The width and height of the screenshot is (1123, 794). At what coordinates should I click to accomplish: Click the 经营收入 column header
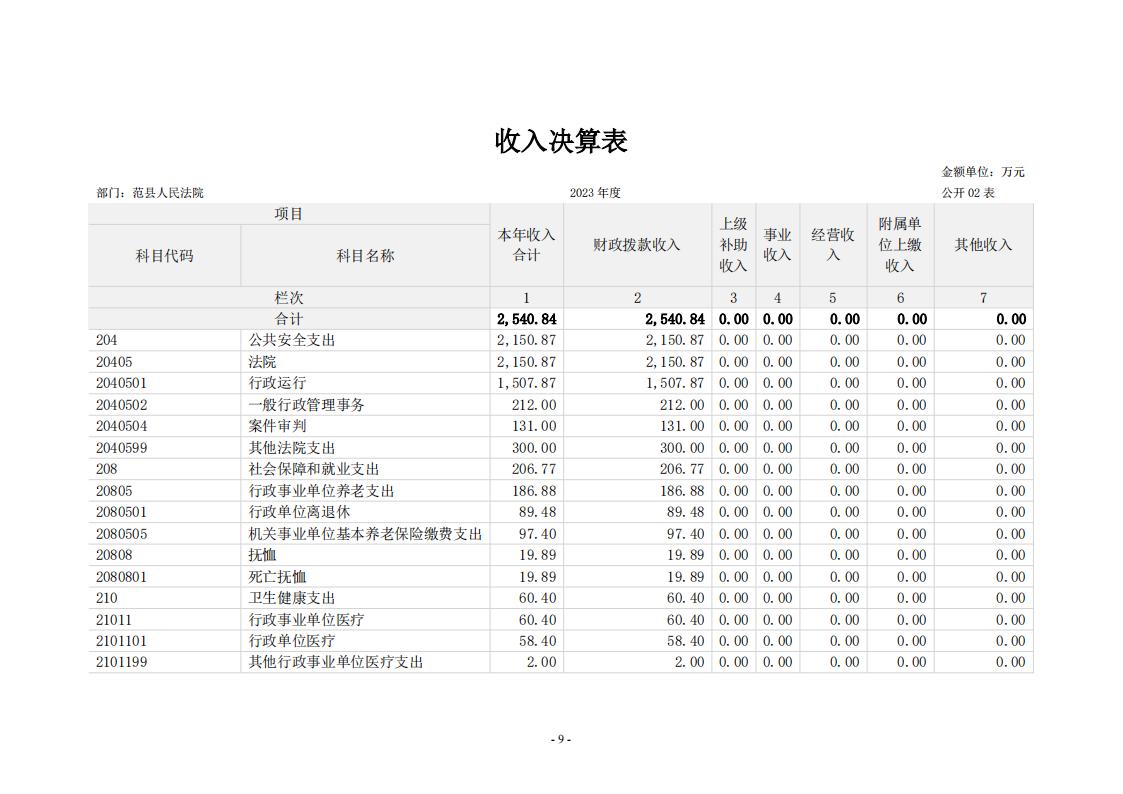pyautogui.click(x=832, y=245)
